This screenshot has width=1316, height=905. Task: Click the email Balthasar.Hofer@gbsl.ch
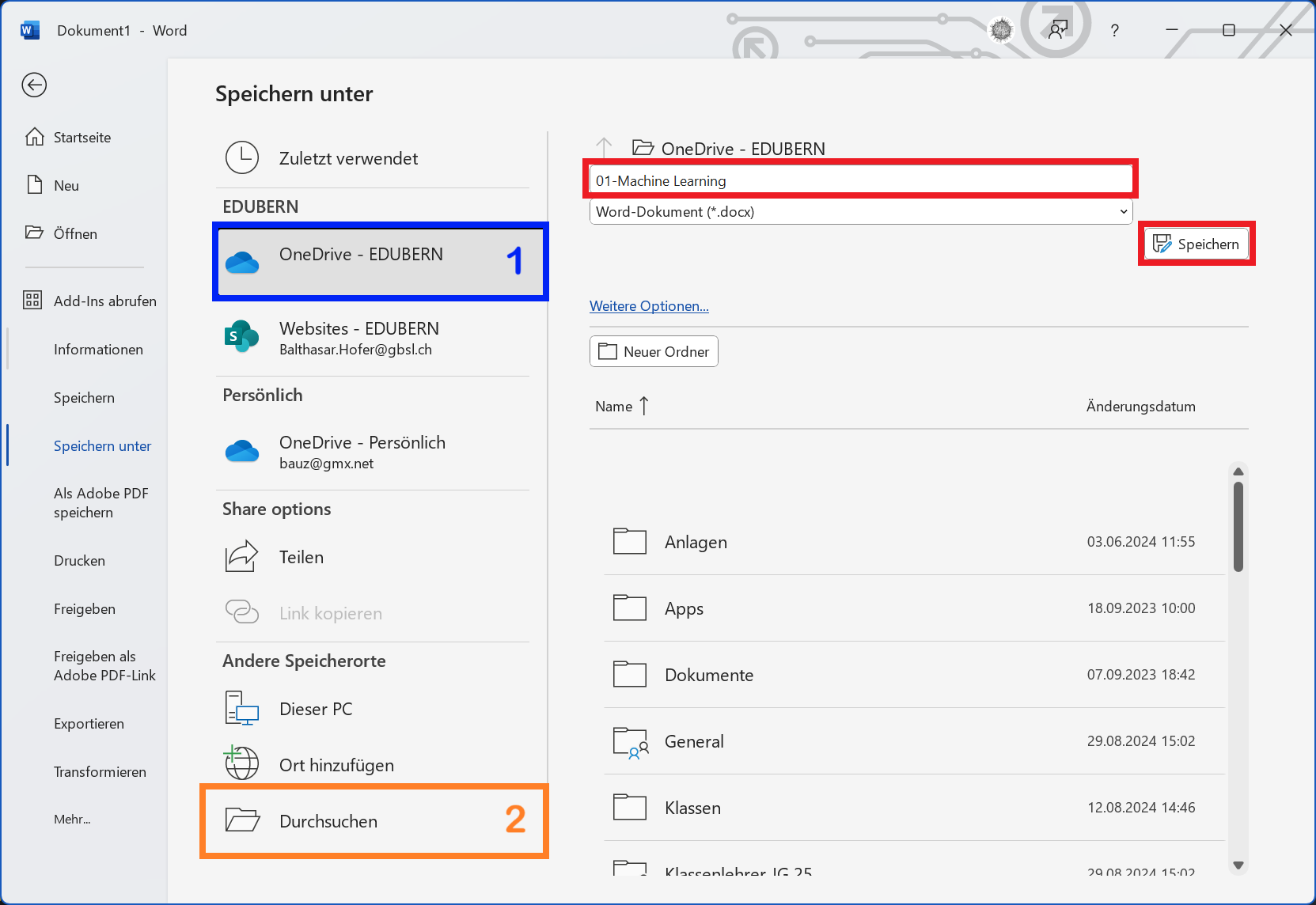pos(355,350)
